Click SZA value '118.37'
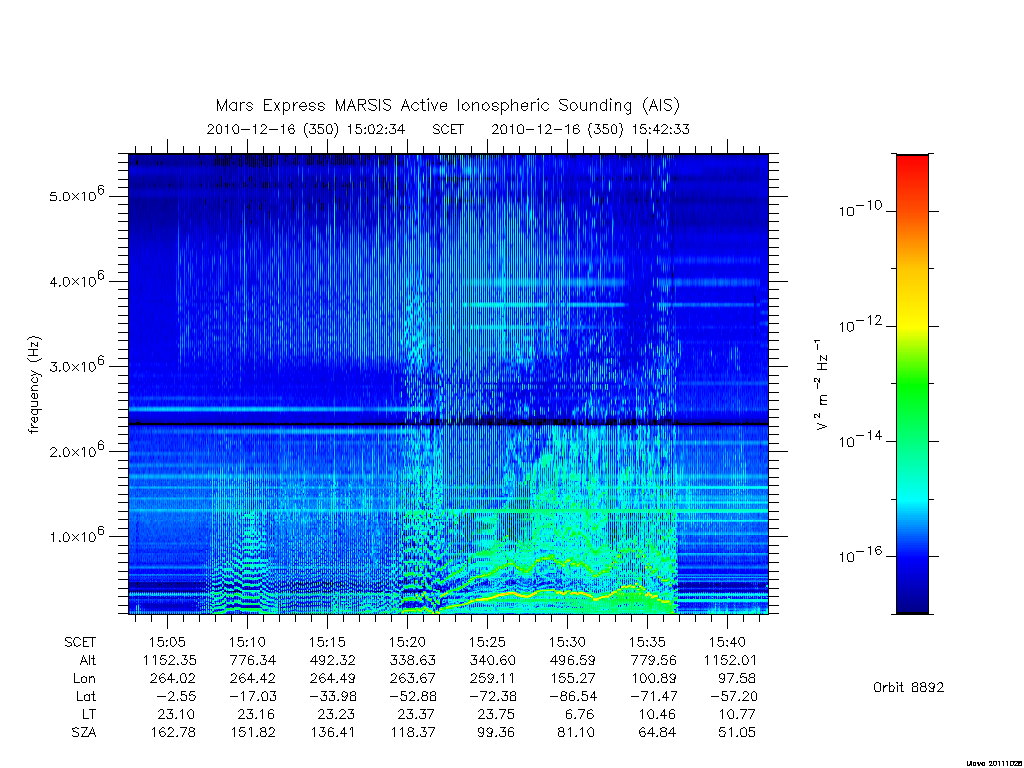Viewport: 1024px width, 768px height. [412, 733]
